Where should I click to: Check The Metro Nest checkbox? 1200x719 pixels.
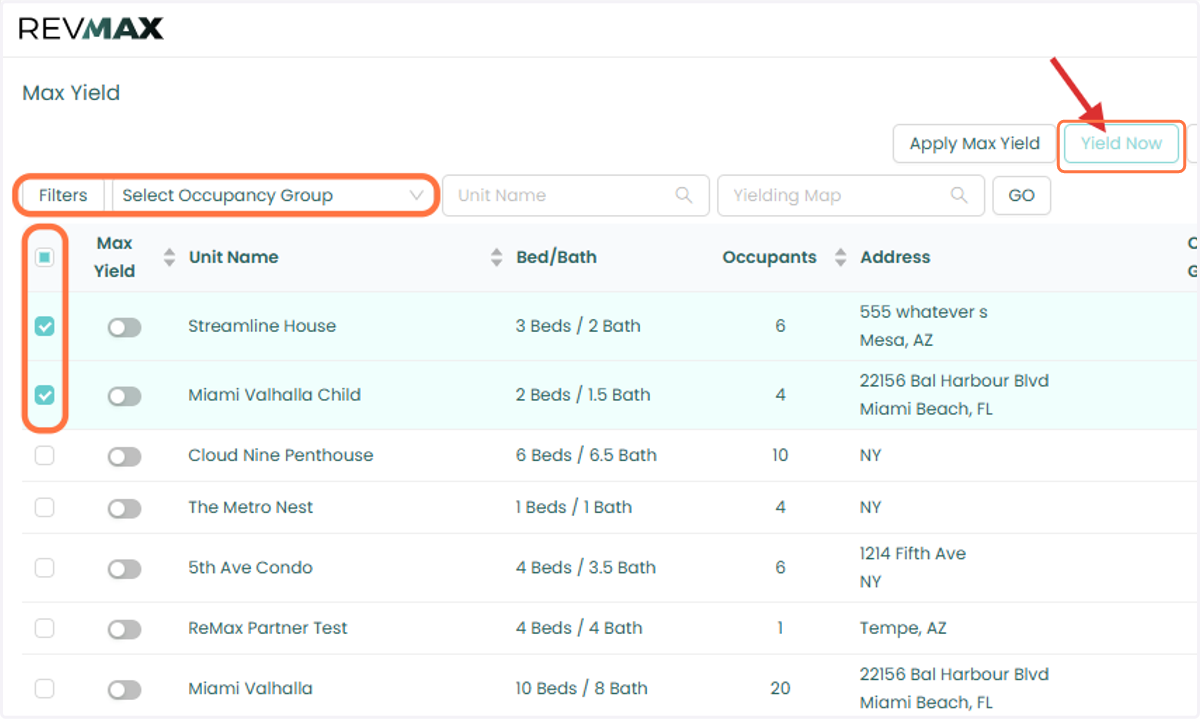[45, 507]
